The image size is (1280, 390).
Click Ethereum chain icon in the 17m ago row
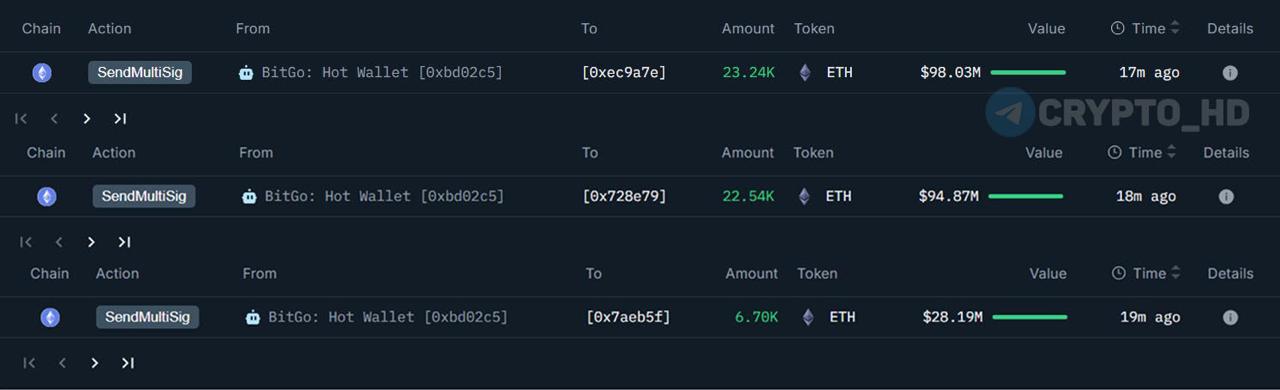point(42,73)
